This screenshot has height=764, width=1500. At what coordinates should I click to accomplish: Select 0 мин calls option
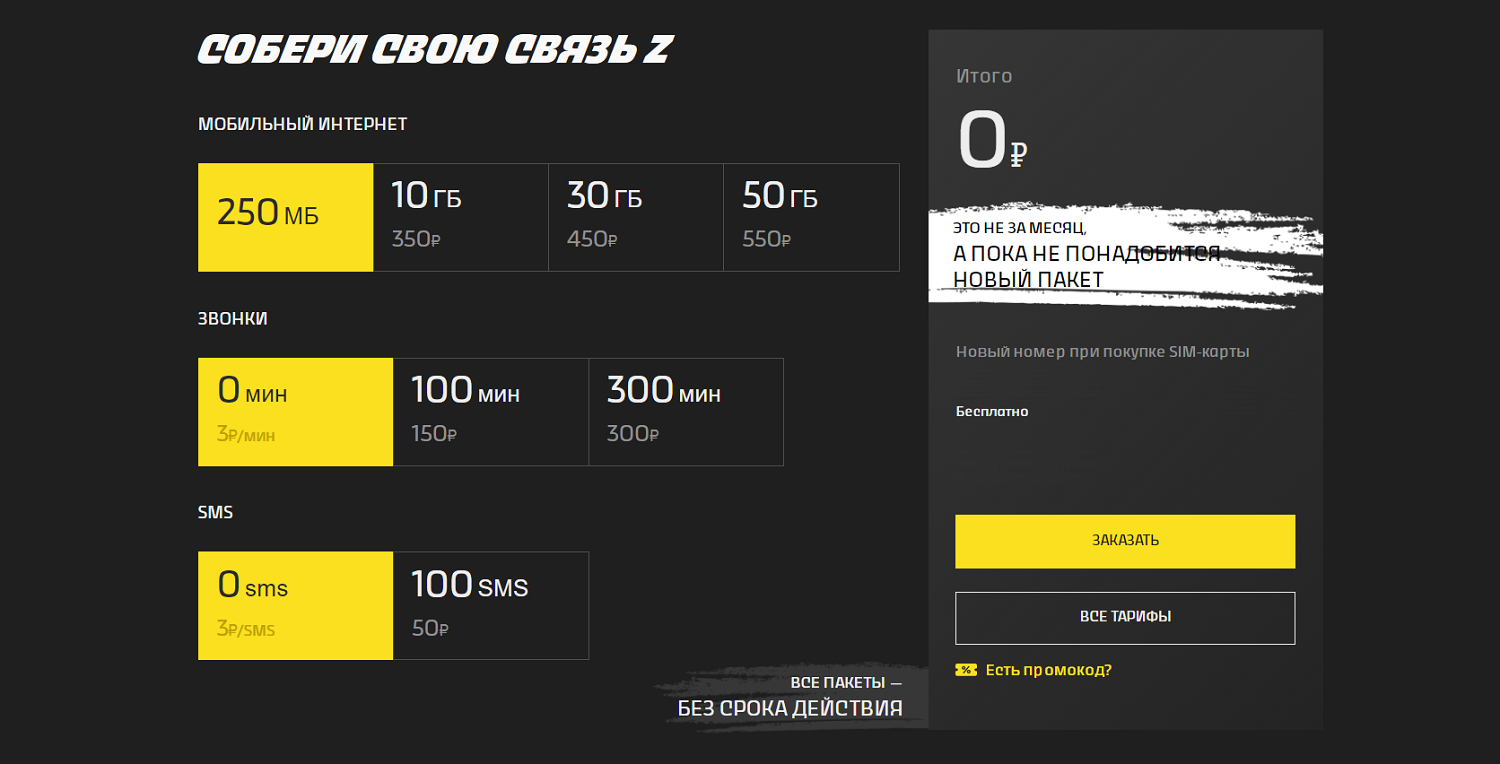click(x=295, y=412)
